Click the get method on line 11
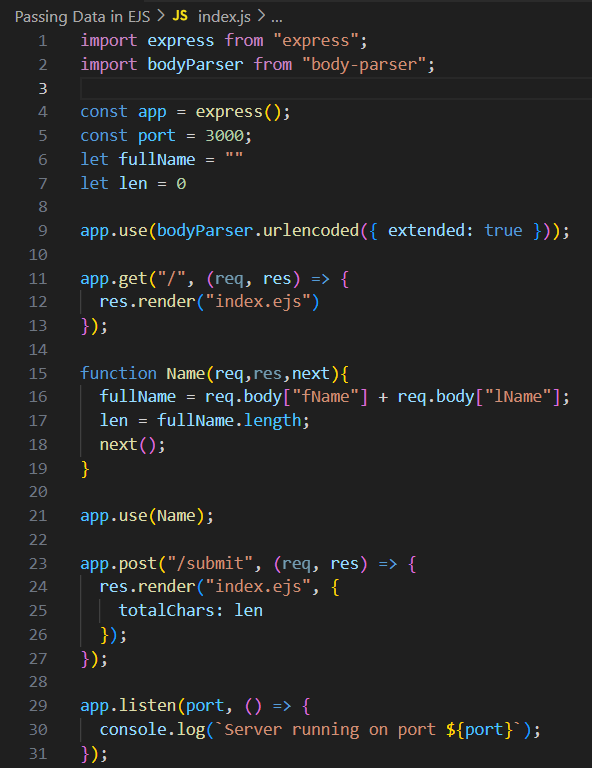The width and height of the screenshot is (592, 768). (x=133, y=279)
